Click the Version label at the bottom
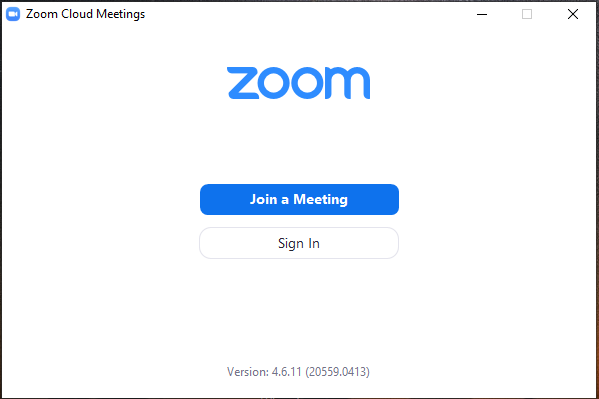Image resolution: width=599 pixels, height=399 pixels. pos(248,371)
